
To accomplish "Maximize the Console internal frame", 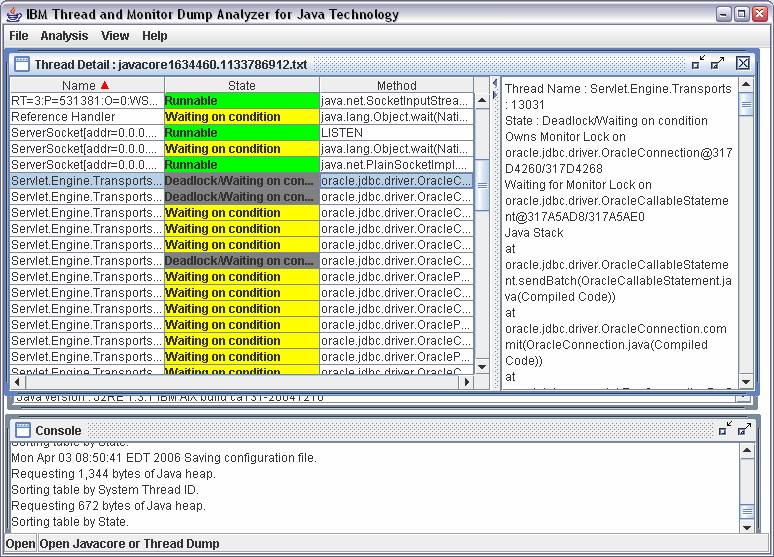I will 744,429.
